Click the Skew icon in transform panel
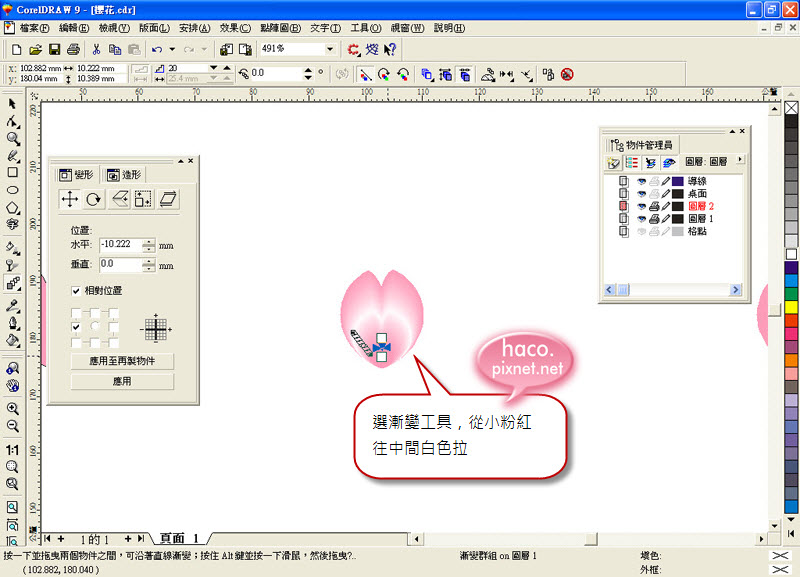Image resolution: width=800 pixels, height=577 pixels. [x=168, y=199]
